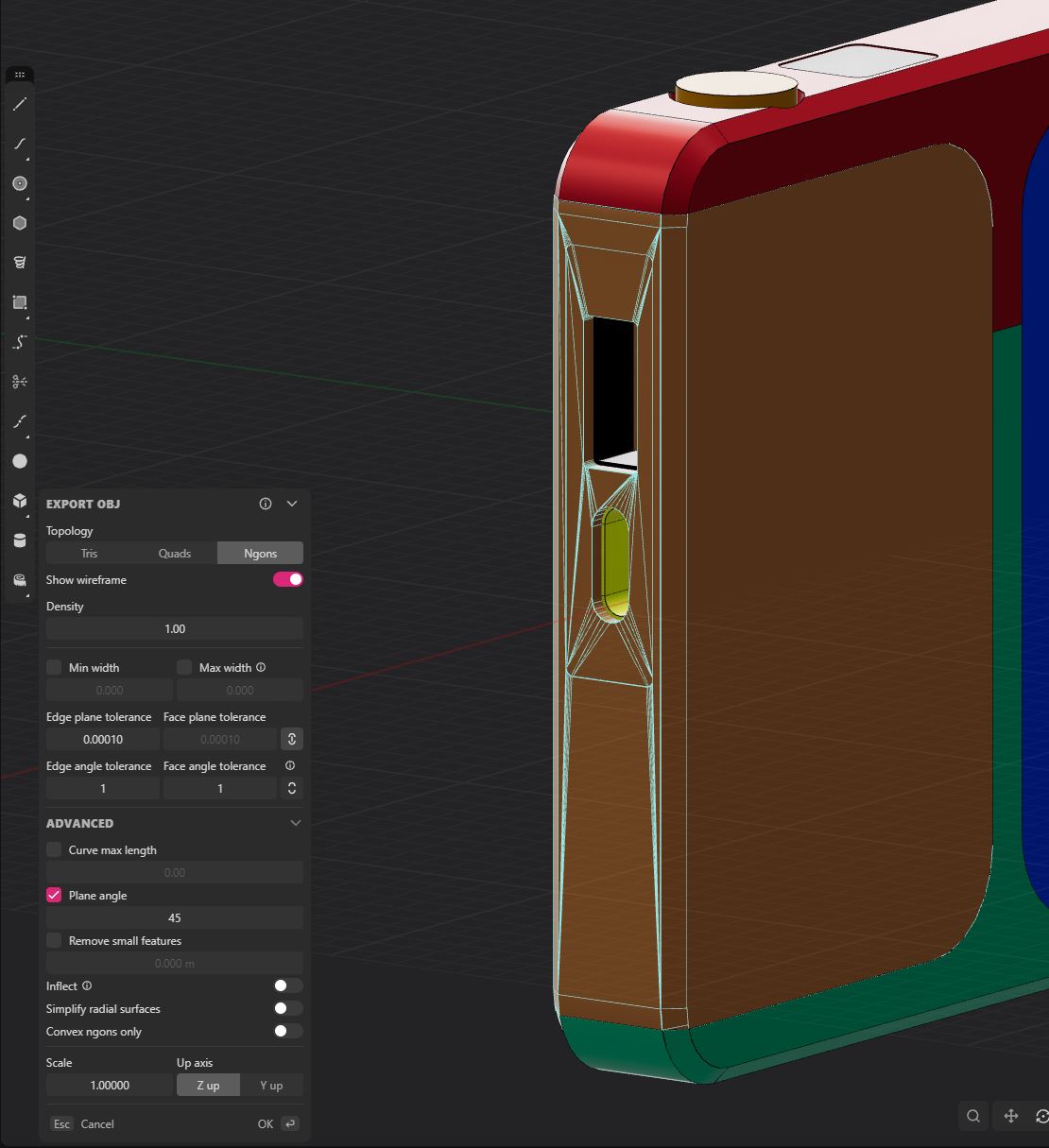Select the Bridge curve tool
This screenshot has height=1148, width=1049.
pyautogui.click(x=20, y=421)
